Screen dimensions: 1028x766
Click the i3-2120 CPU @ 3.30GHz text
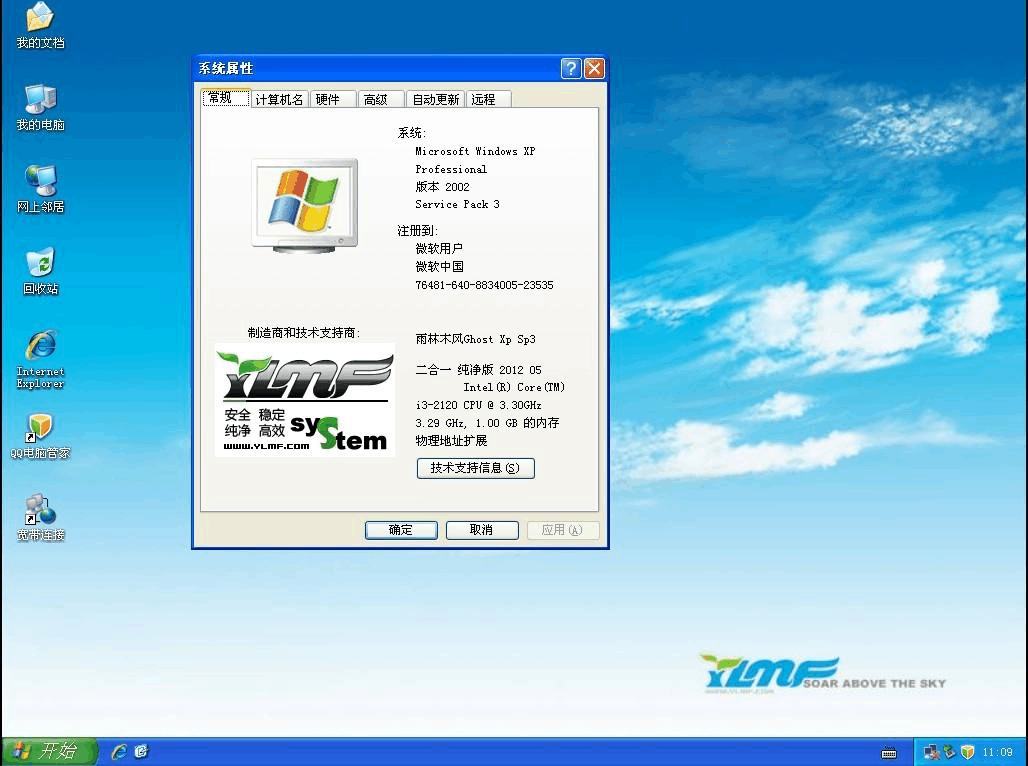(x=479, y=405)
